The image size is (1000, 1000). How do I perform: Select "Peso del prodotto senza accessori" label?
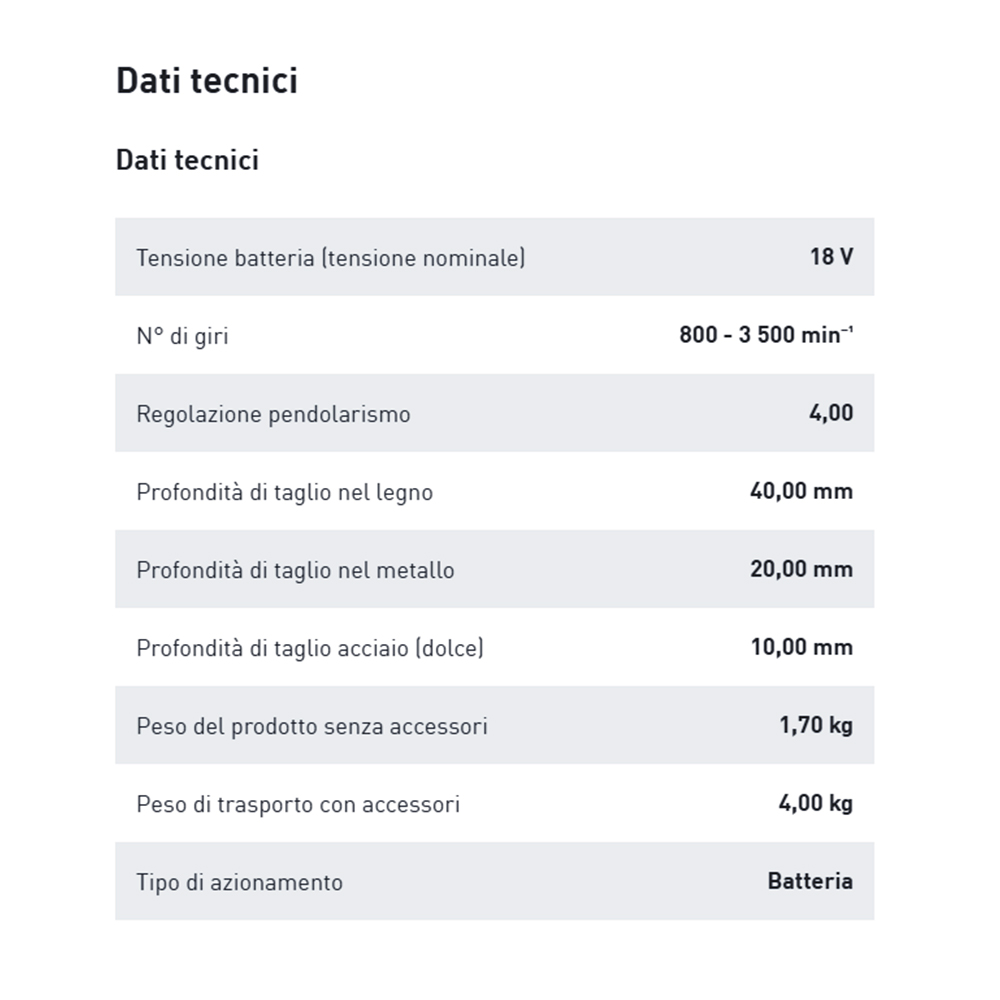tap(312, 726)
